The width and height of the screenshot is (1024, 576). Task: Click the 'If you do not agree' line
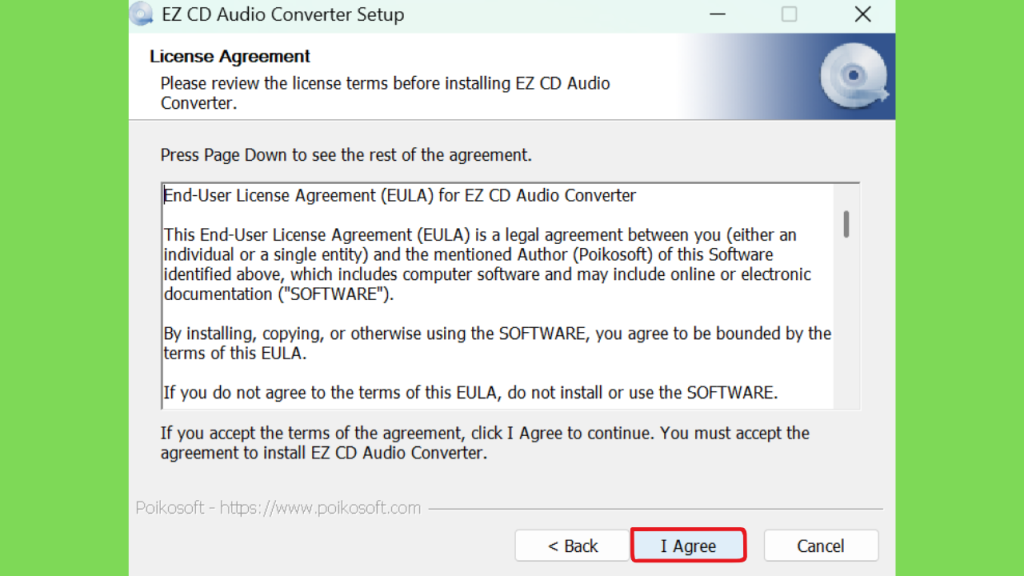point(470,392)
